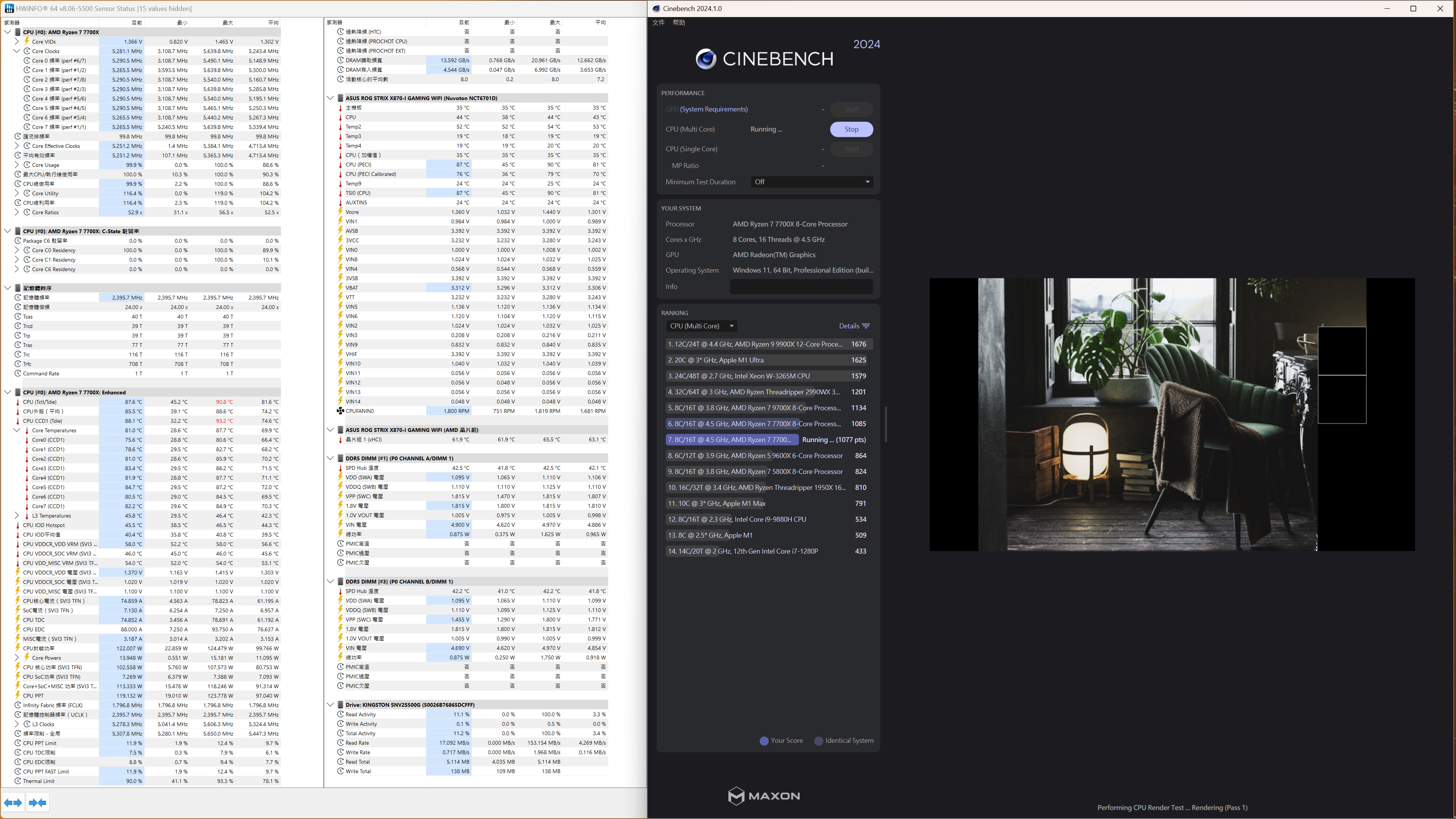Maximize the Cinebench window
Screen dimensions: 1456x819
pyautogui.click(x=1413, y=8)
